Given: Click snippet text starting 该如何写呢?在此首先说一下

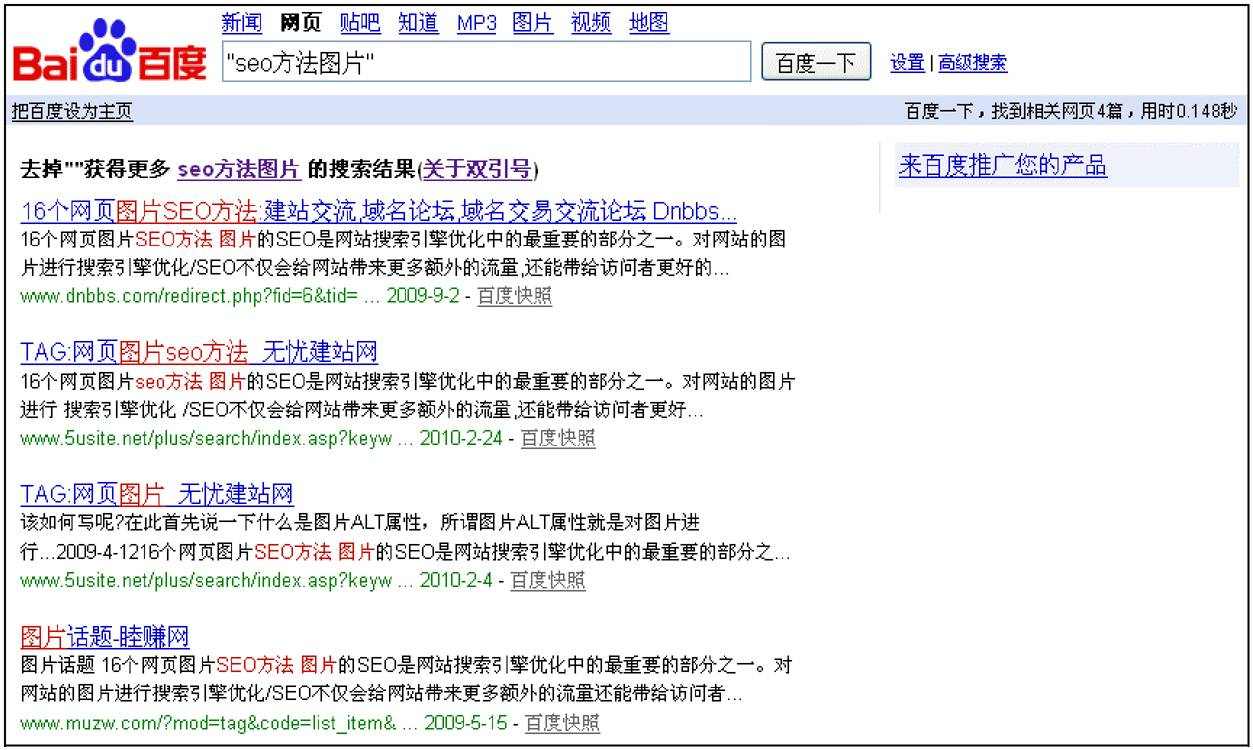Looking at the screenshot, I should click(x=406, y=536).
